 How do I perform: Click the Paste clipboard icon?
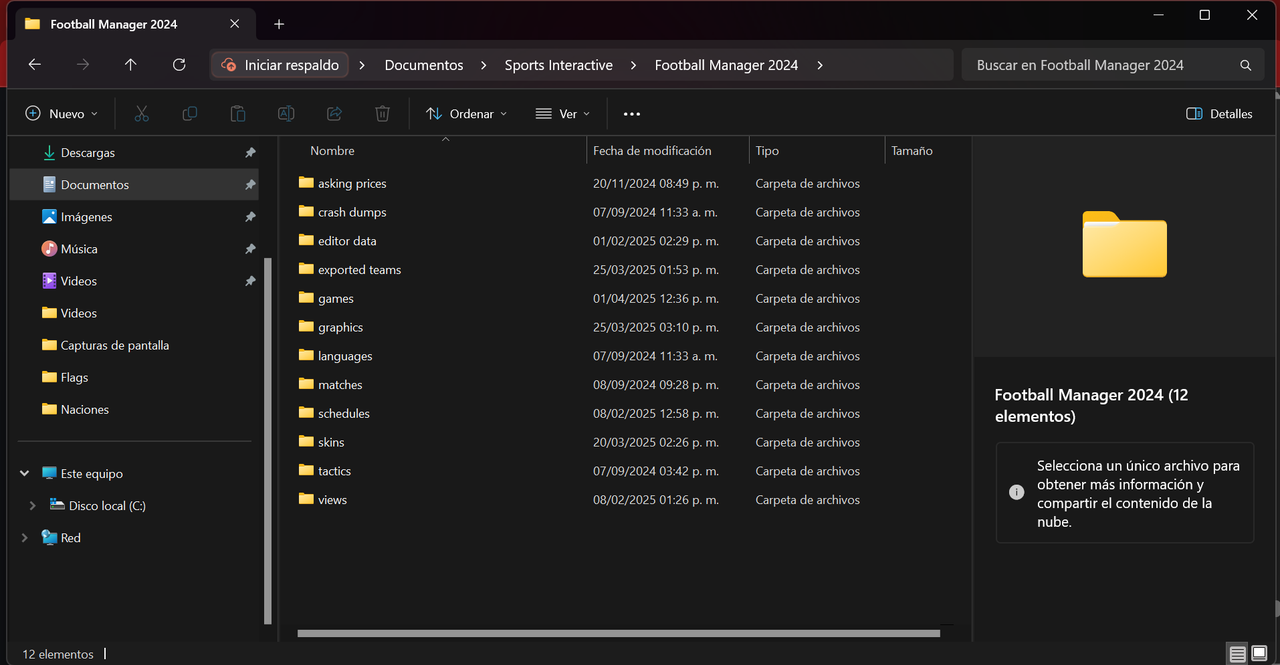tap(237, 114)
